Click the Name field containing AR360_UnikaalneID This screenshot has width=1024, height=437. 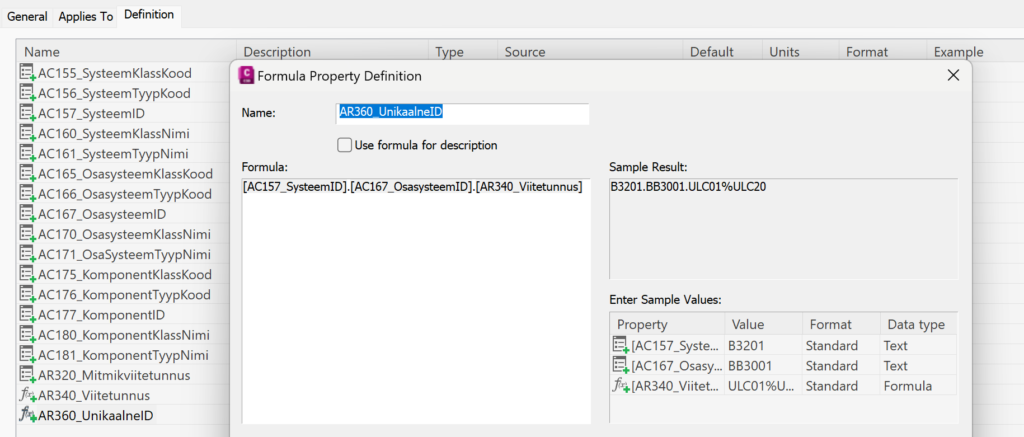[462, 113]
